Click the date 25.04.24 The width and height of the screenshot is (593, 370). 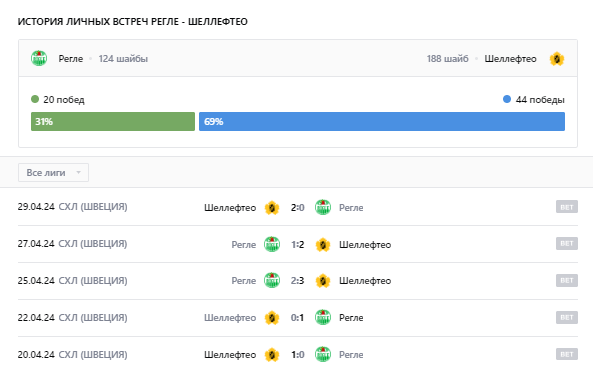click(x=36, y=281)
